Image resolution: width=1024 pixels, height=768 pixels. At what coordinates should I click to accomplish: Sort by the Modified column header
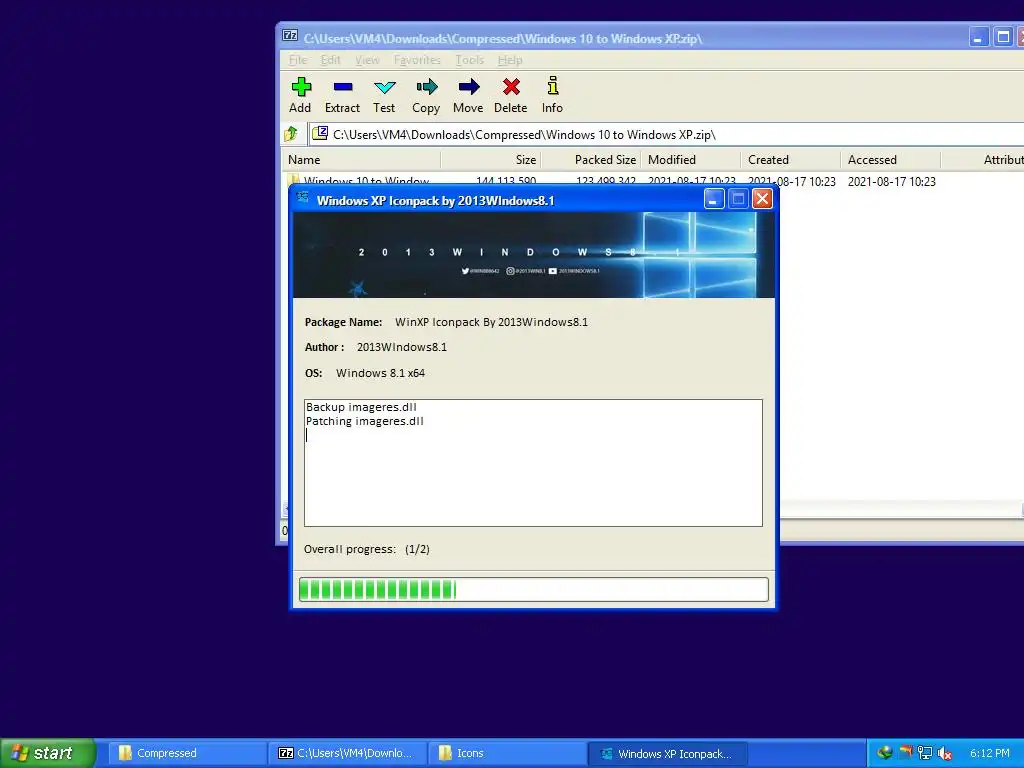pos(691,160)
